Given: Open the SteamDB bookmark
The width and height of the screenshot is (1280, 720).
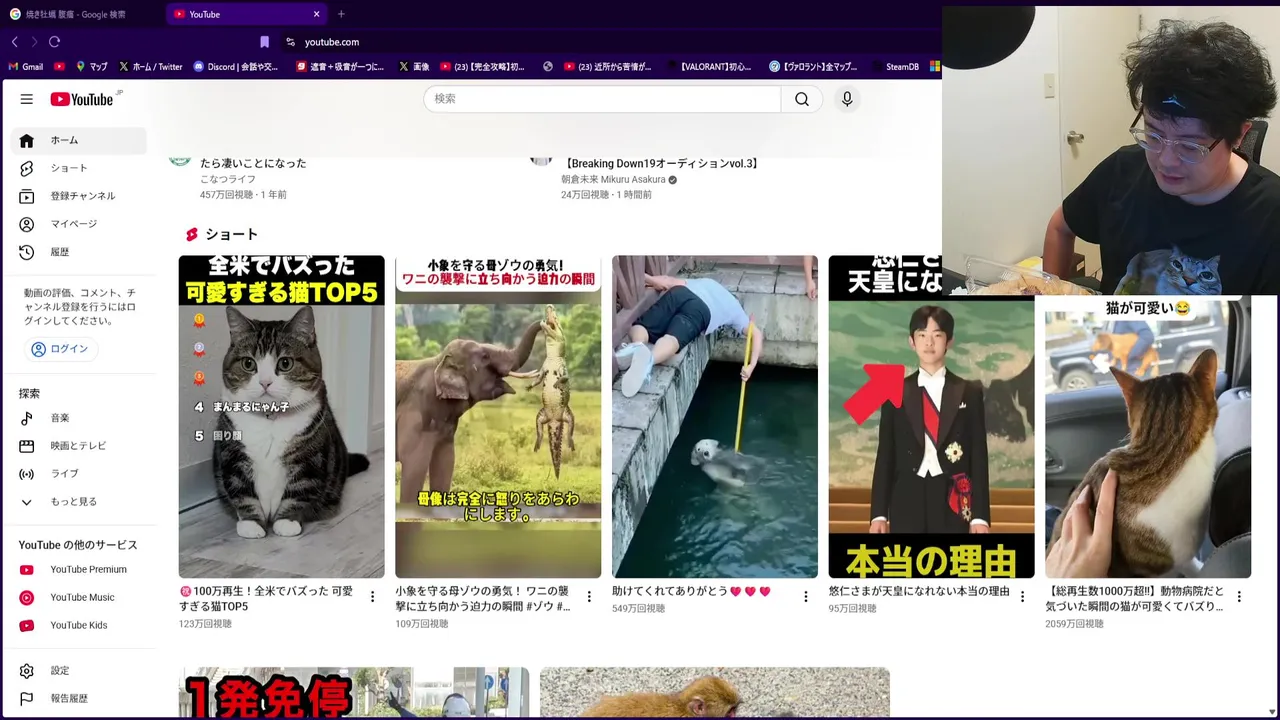Looking at the screenshot, I should [893, 67].
